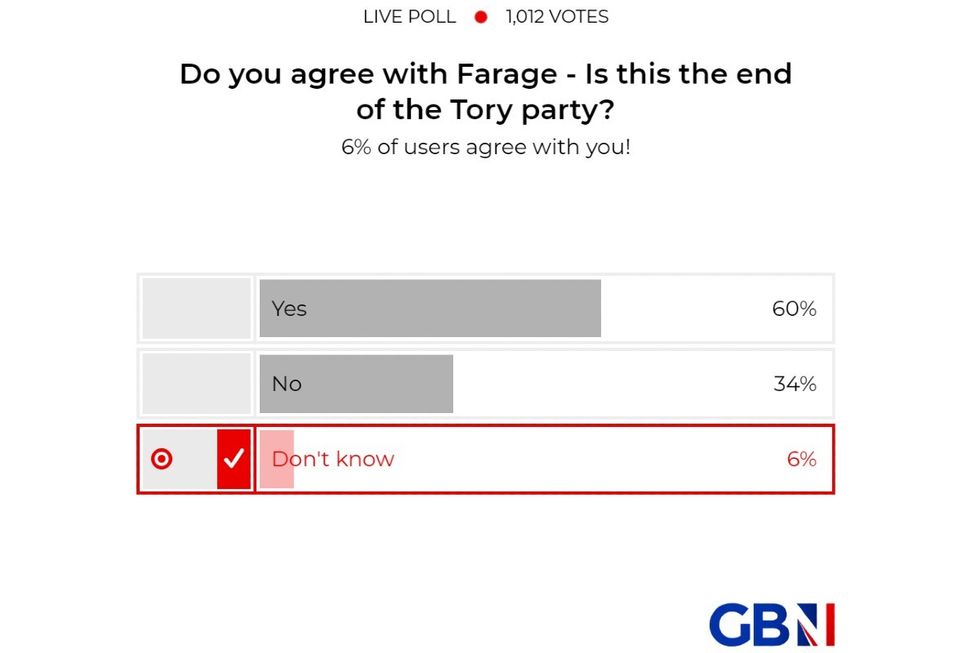Click the grey selector box beside Yes
The height and width of the screenshot is (653, 980).
(x=195, y=308)
